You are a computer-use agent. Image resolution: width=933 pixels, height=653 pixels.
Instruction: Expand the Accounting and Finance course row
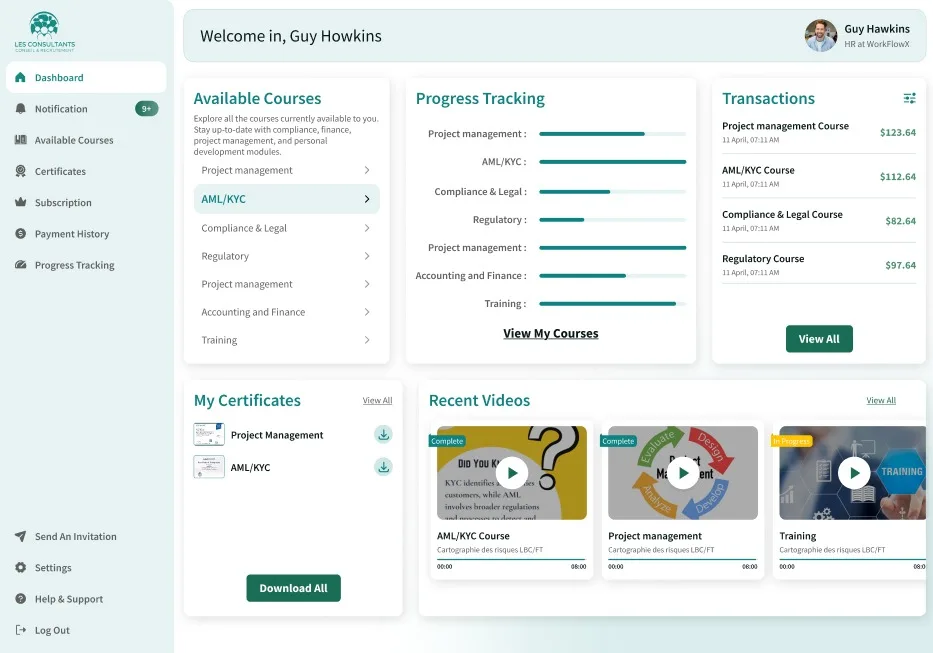tap(286, 312)
